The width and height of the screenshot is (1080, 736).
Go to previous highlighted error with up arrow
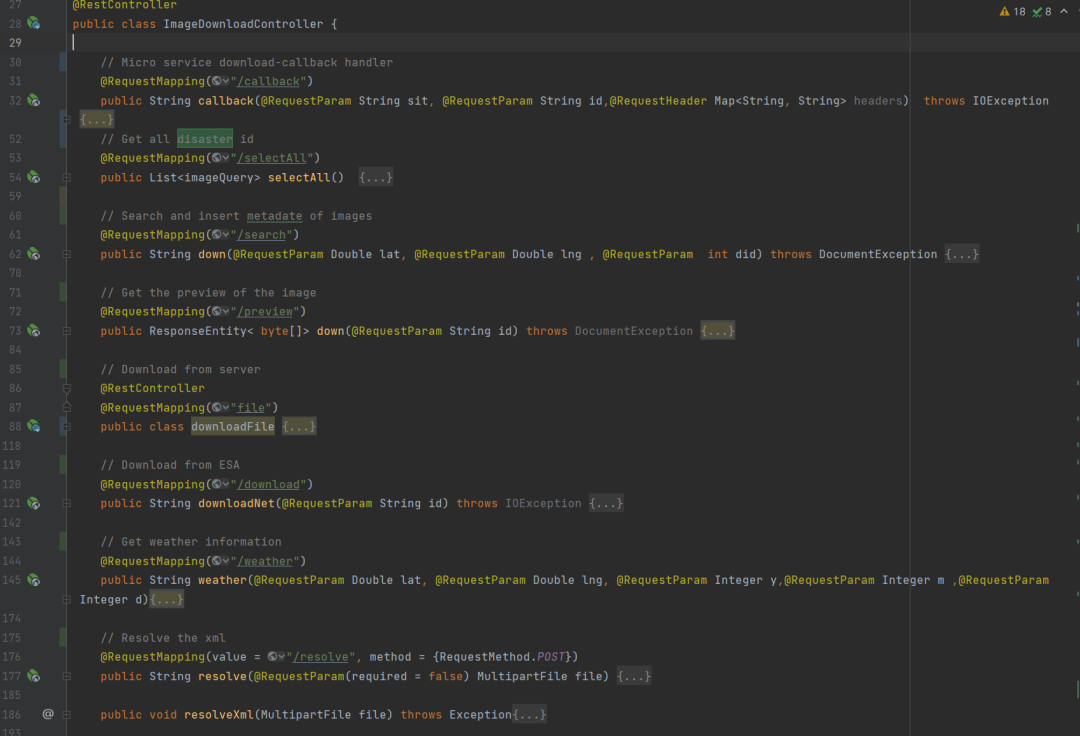point(1064,12)
